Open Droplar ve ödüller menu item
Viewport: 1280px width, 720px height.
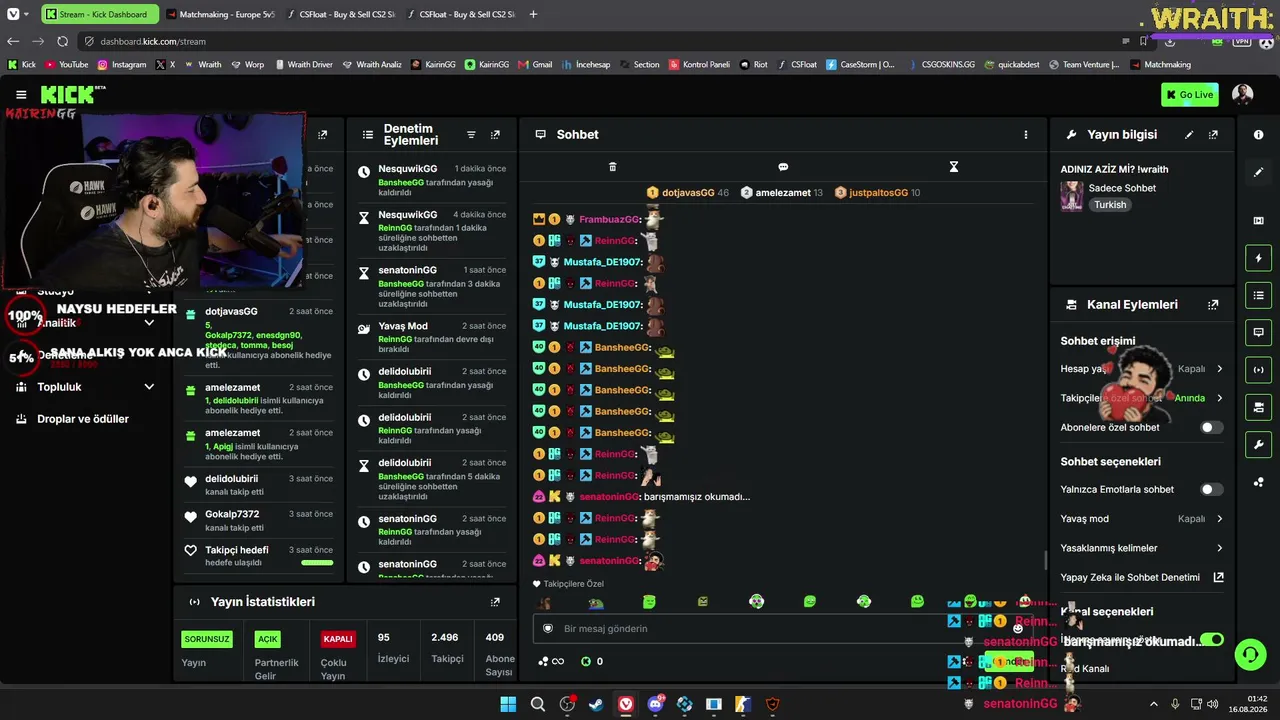point(83,419)
